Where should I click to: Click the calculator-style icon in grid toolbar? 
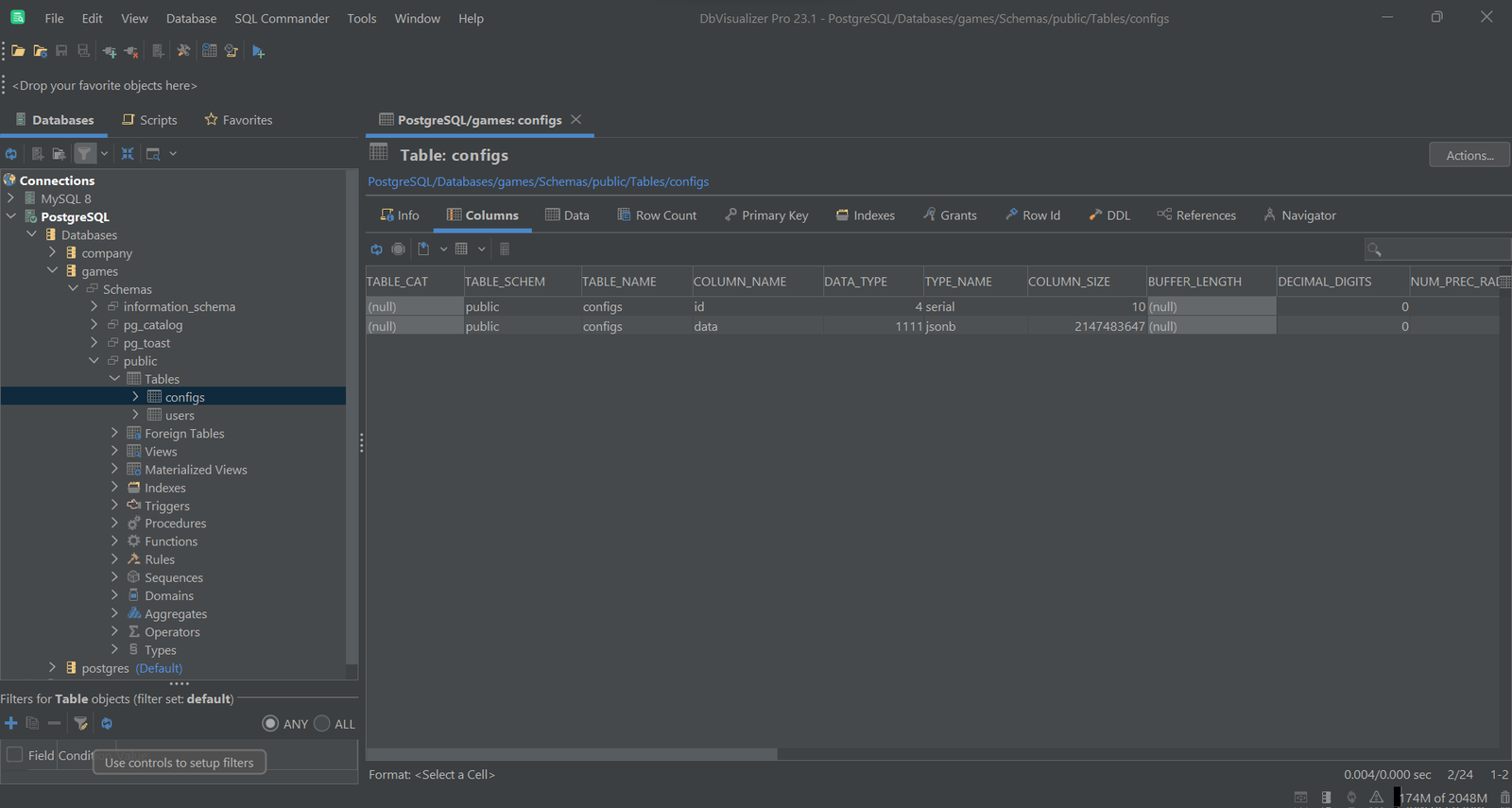[505, 249]
